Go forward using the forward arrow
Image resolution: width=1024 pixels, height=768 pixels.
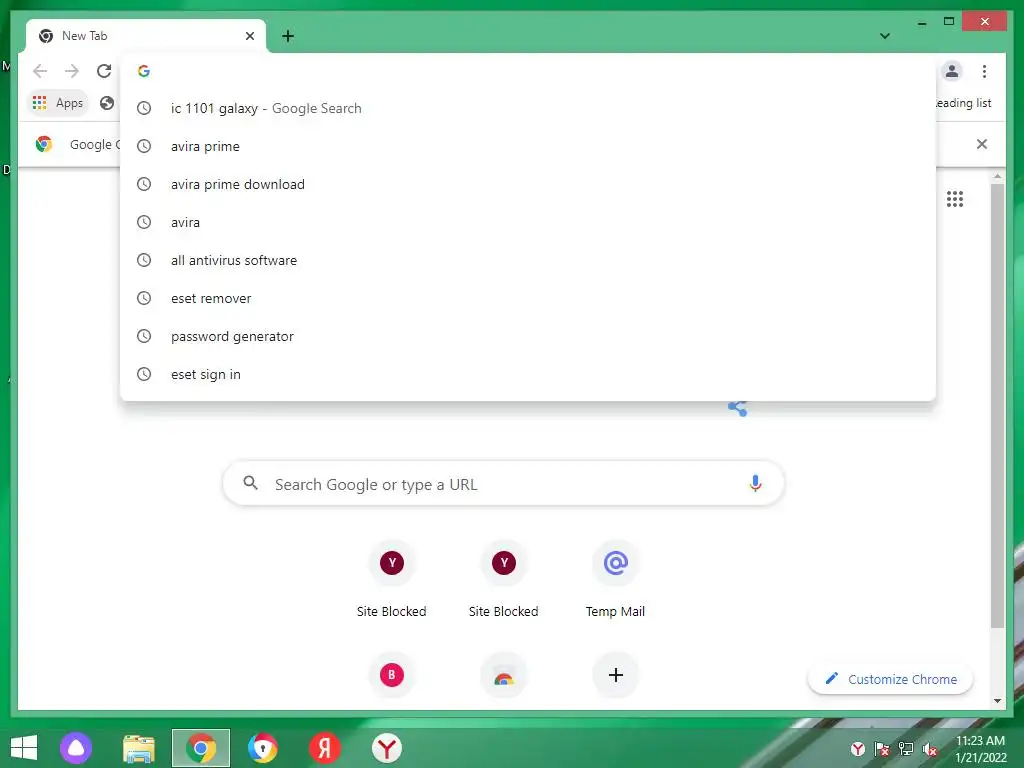(x=72, y=71)
